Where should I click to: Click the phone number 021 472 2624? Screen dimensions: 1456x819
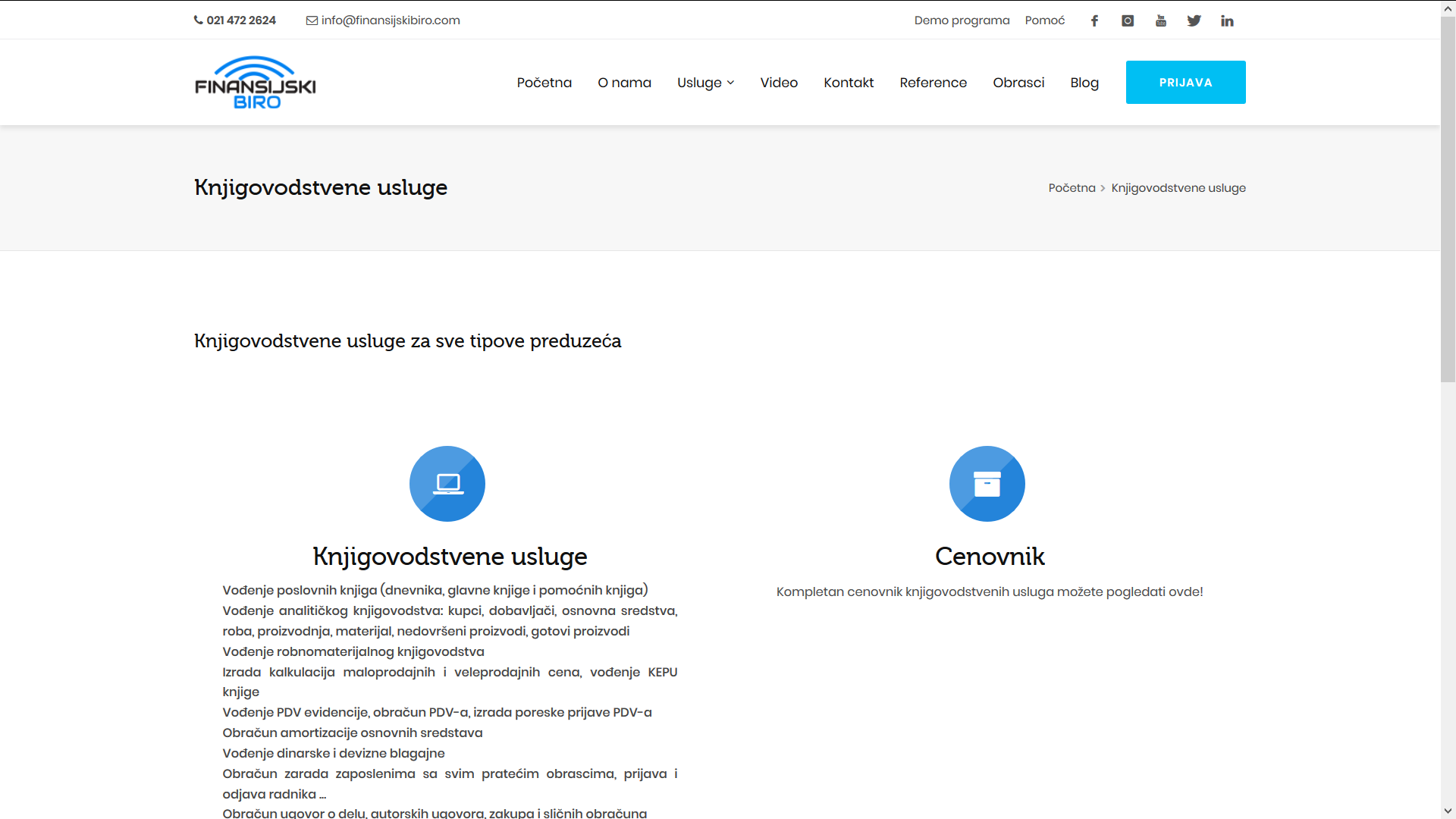[240, 20]
